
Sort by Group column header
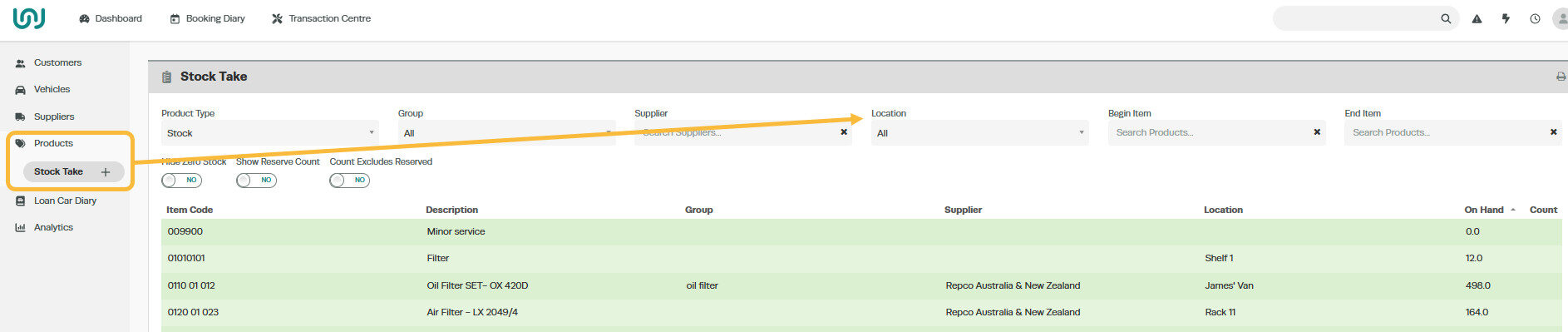pos(699,210)
